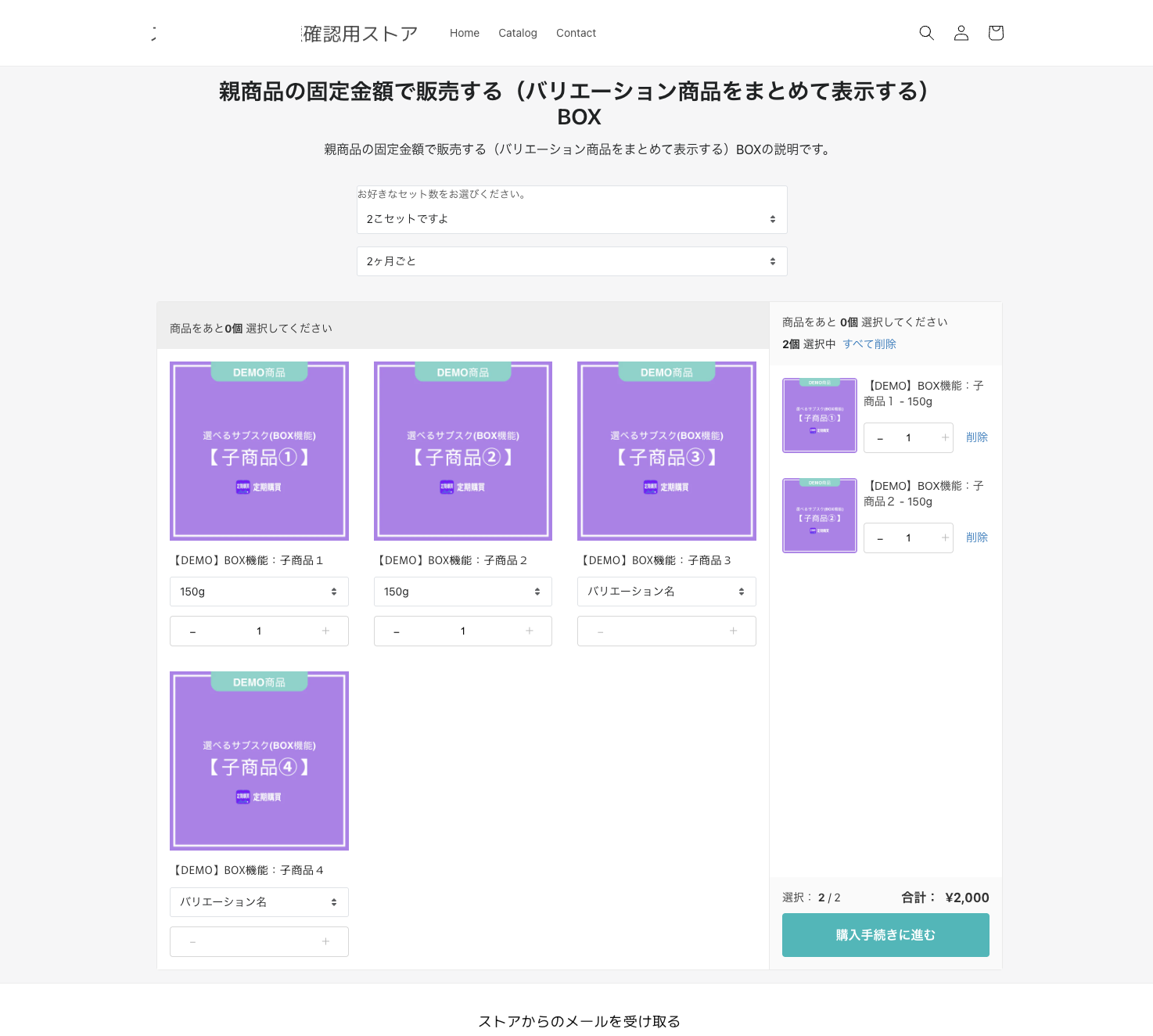
Task: Click the 子商品② product image
Action: coord(463,451)
